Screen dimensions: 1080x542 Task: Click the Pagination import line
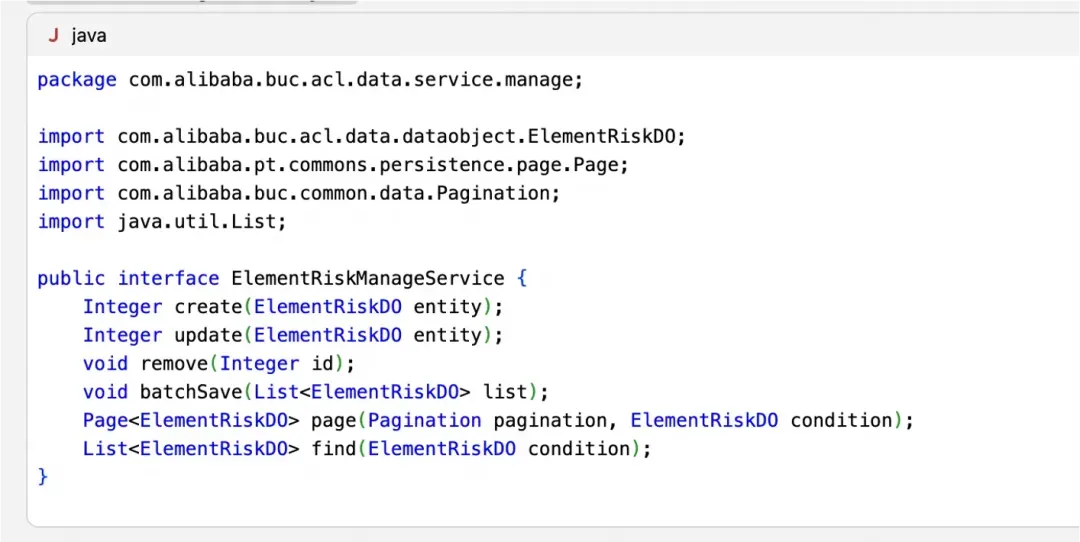click(x=298, y=193)
